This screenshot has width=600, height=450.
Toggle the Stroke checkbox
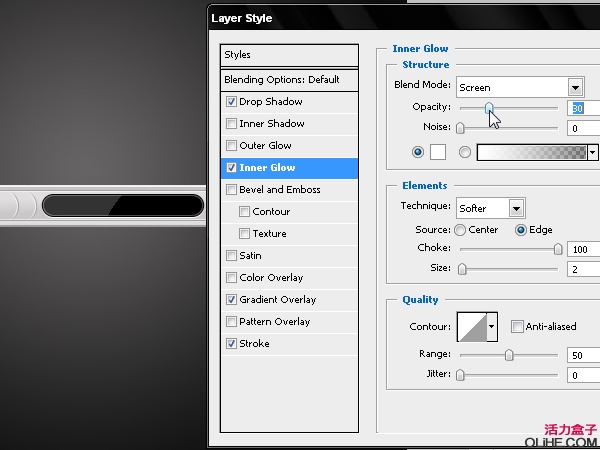tap(231, 344)
